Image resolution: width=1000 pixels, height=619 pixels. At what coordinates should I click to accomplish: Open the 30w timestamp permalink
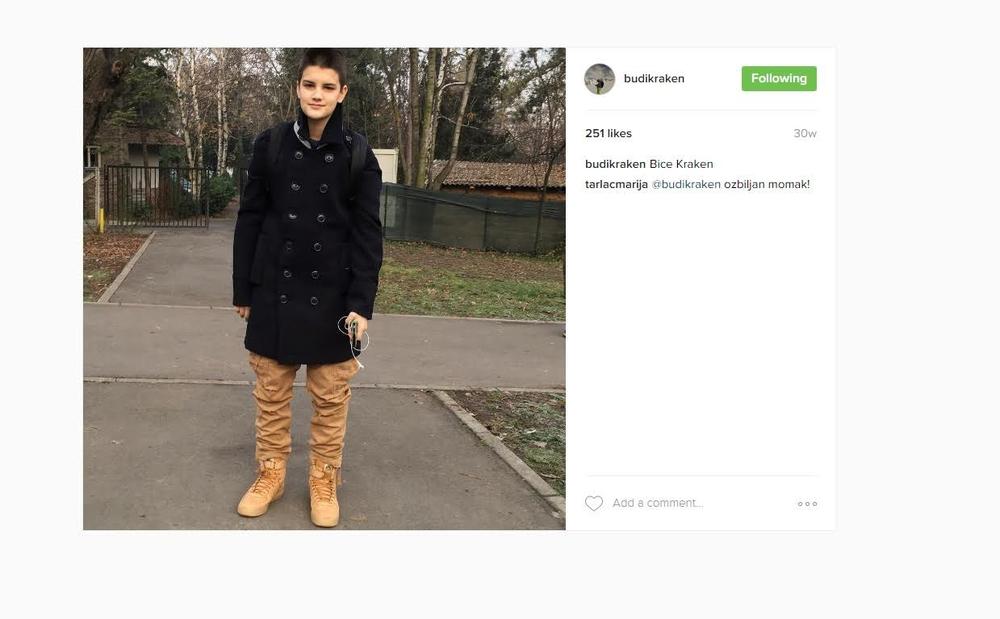[805, 133]
